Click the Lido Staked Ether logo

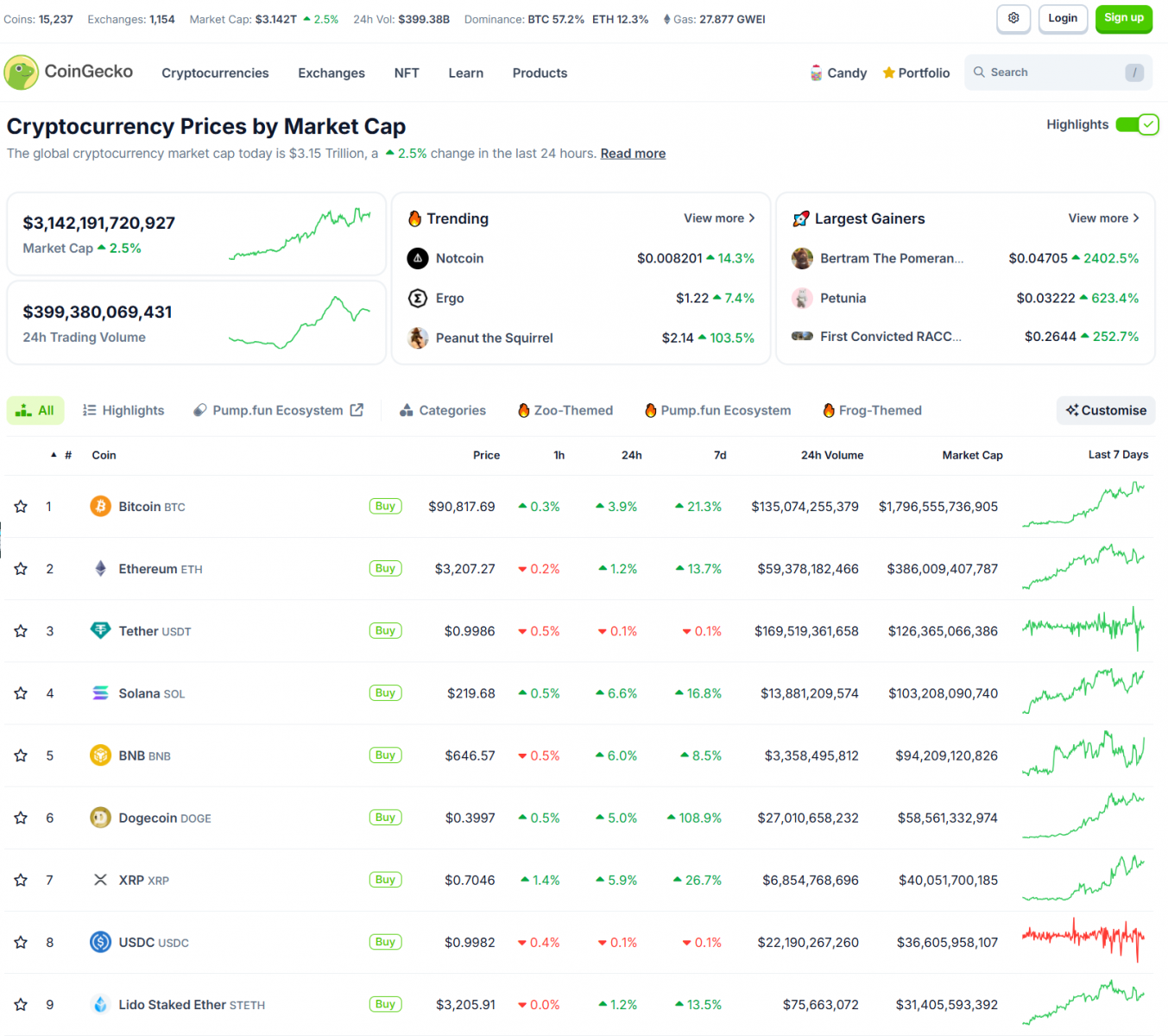tap(100, 1004)
